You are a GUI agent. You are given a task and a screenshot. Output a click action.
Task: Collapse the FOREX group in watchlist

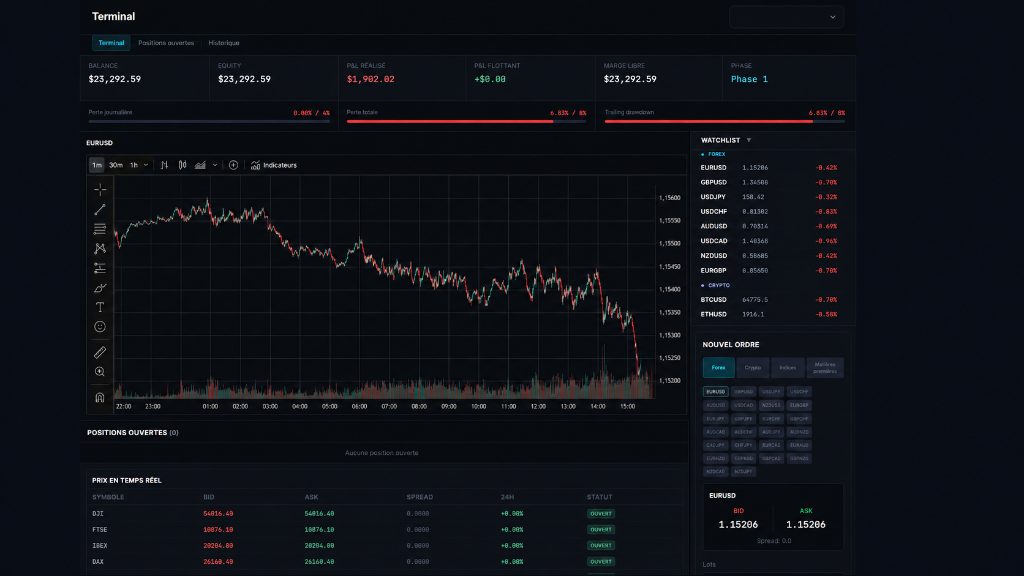[x=713, y=154]
